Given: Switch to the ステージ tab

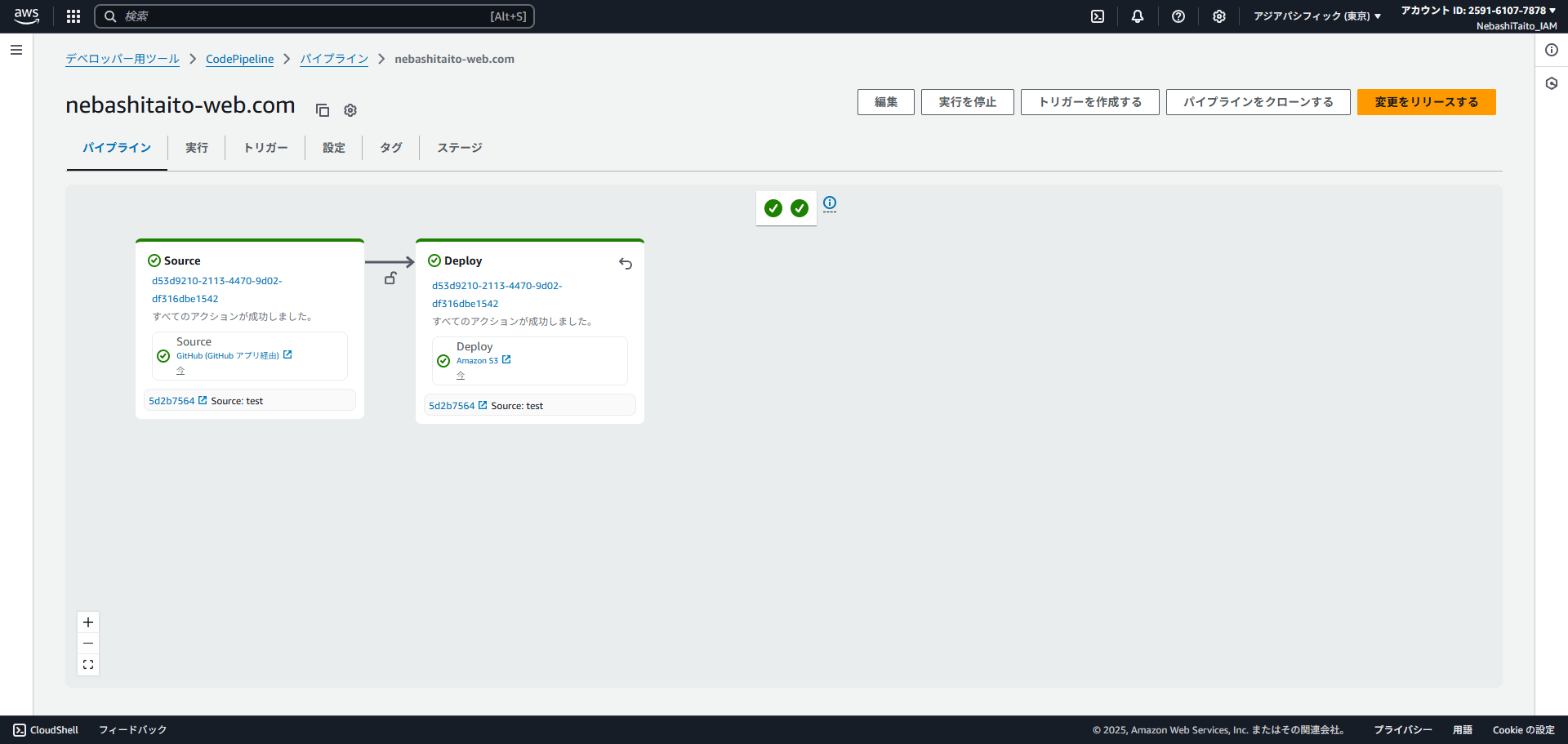Looking at the screenshot, I should (460, 148).
